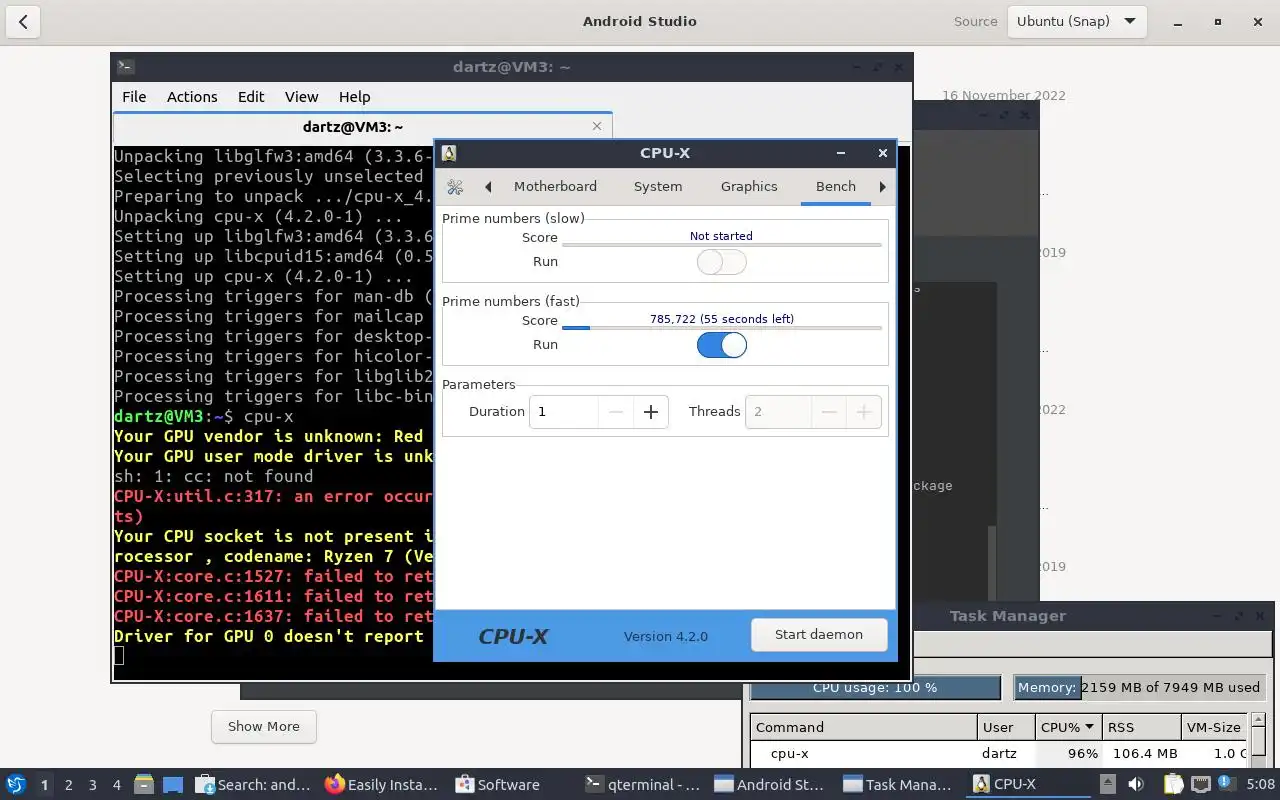Click the Duration input field
The image size is (1280, 800).
(564, 412)
